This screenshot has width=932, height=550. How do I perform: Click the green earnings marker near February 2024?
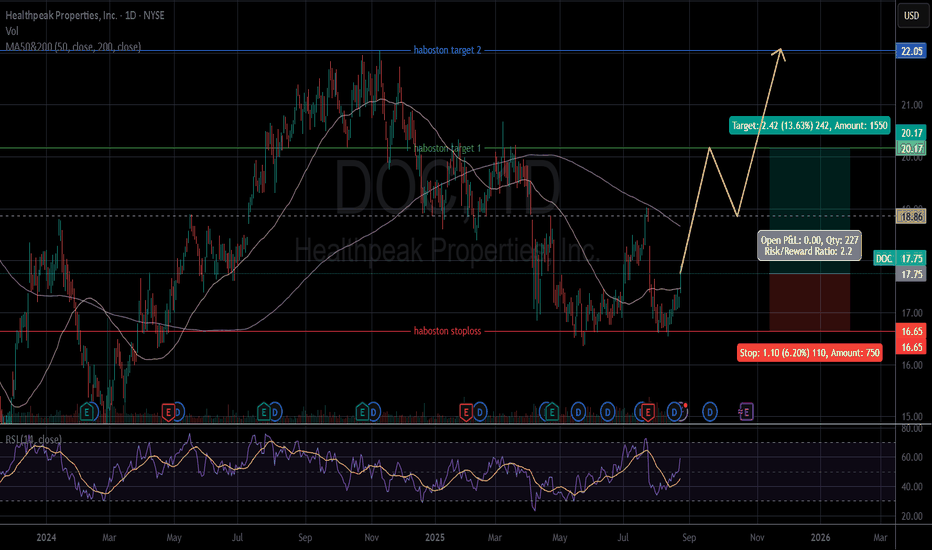coord(87,411)
